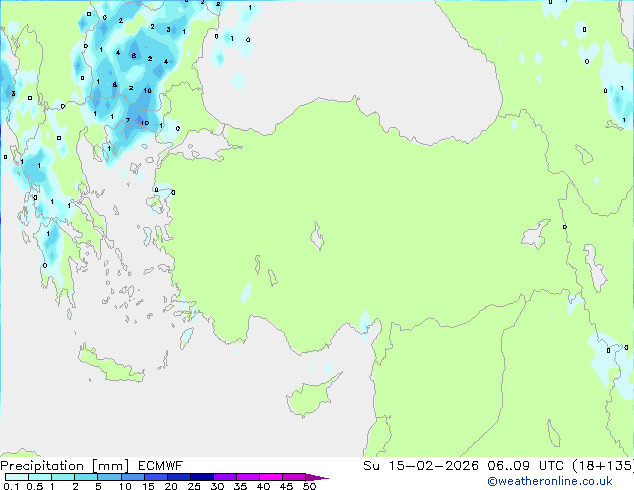Select the 40–45 mm magenta legend swatch
The width and height of the screenshot is (634, 490).
[x=271, y=477]
